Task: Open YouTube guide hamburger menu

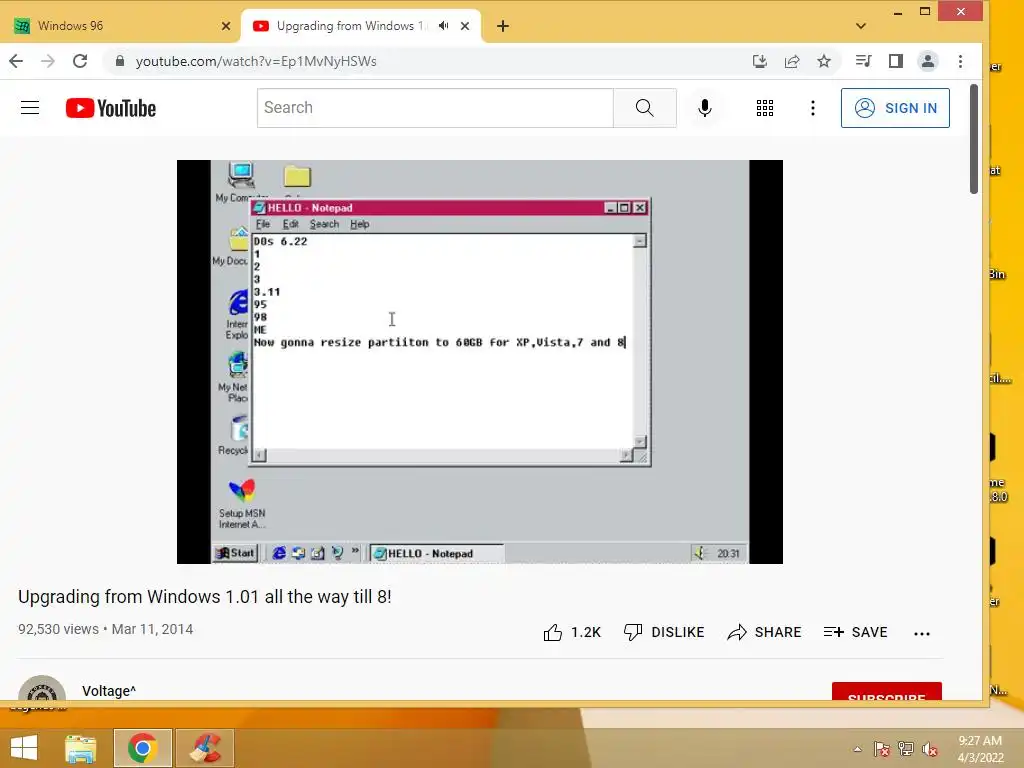Action: 30,108
